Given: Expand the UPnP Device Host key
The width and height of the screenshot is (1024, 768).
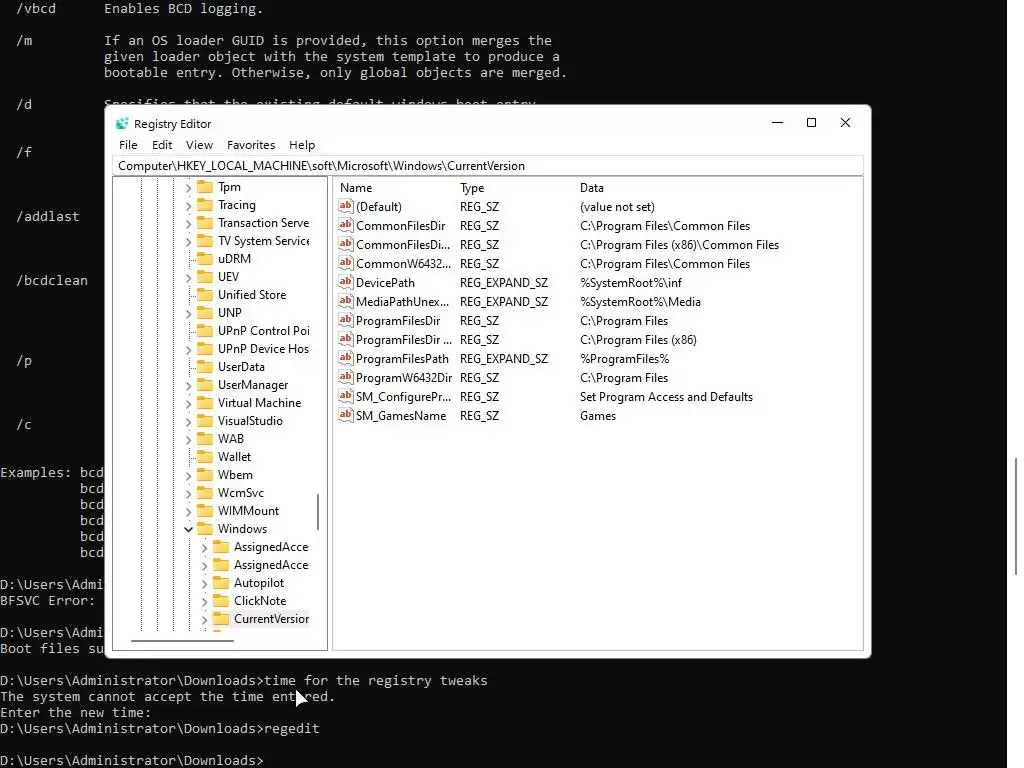Looking at the screenshot, I should click(188, 349).
